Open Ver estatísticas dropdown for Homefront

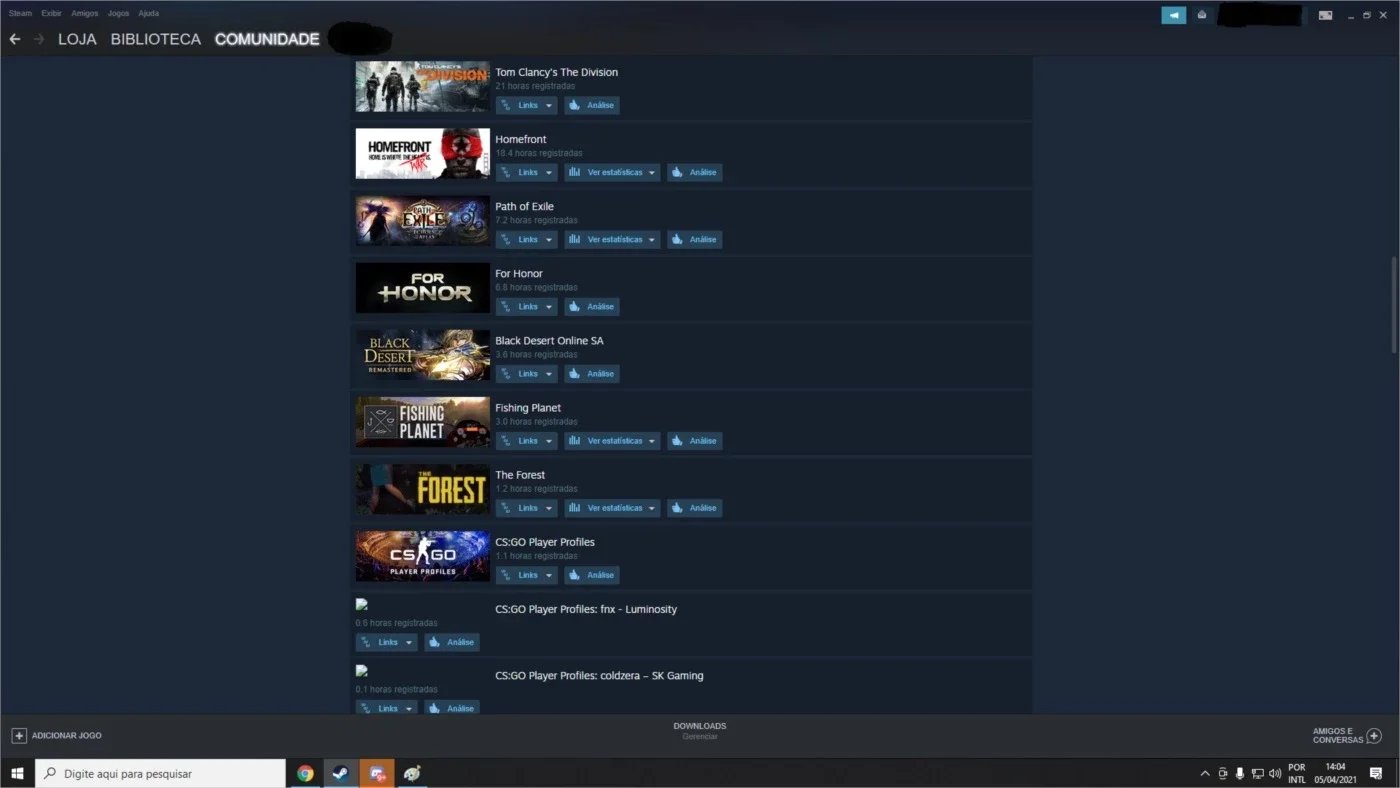(x=612, y=172)
